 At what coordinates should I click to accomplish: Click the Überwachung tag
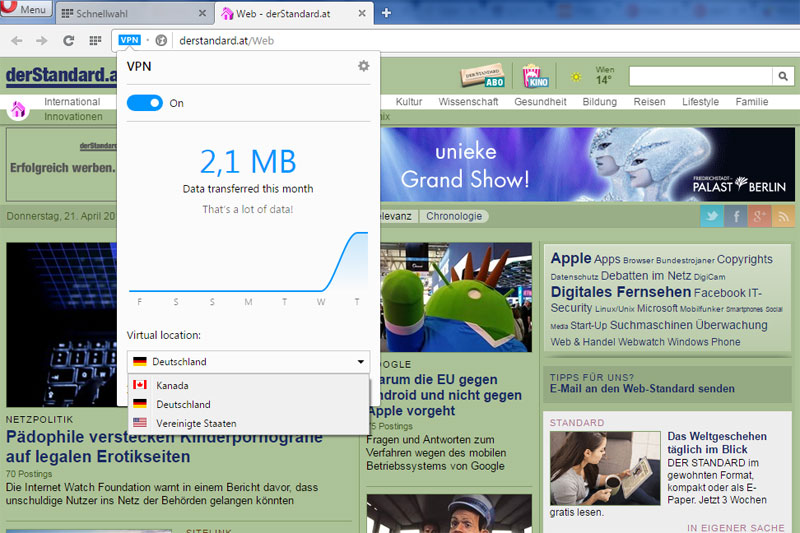pos(732,325)
